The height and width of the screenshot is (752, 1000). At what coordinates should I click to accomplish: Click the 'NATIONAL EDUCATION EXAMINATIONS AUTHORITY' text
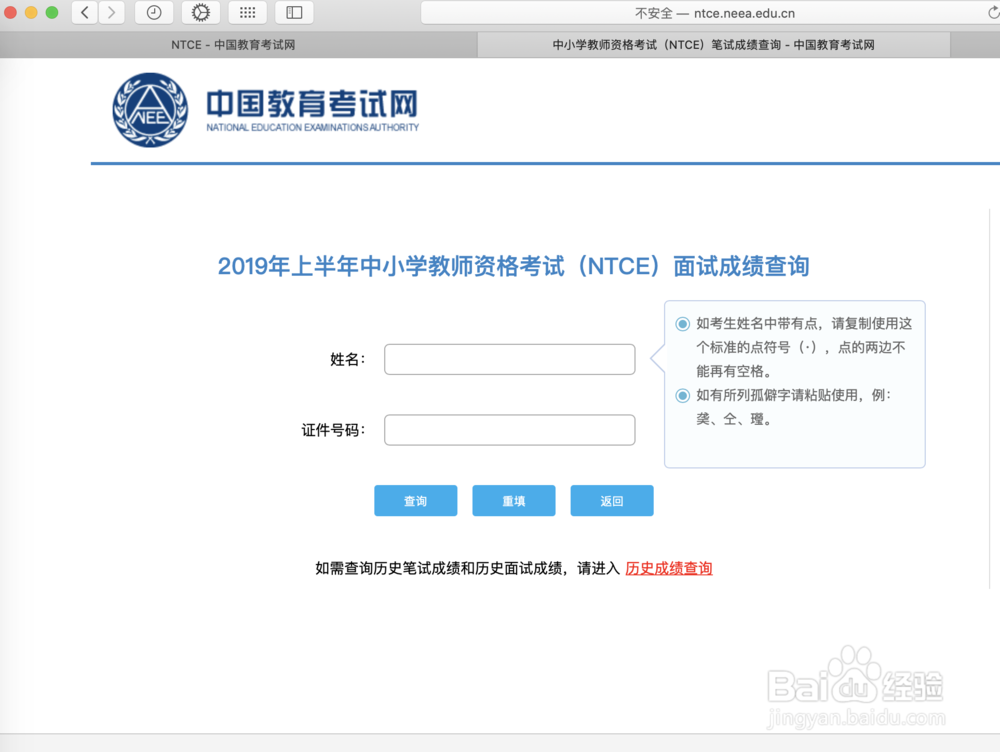coord(312,128)
